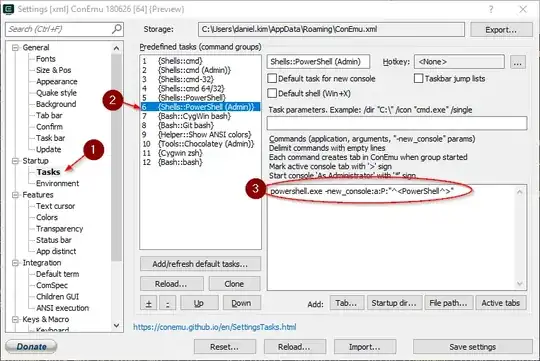Enable Default task for new console

coord(272,79)
